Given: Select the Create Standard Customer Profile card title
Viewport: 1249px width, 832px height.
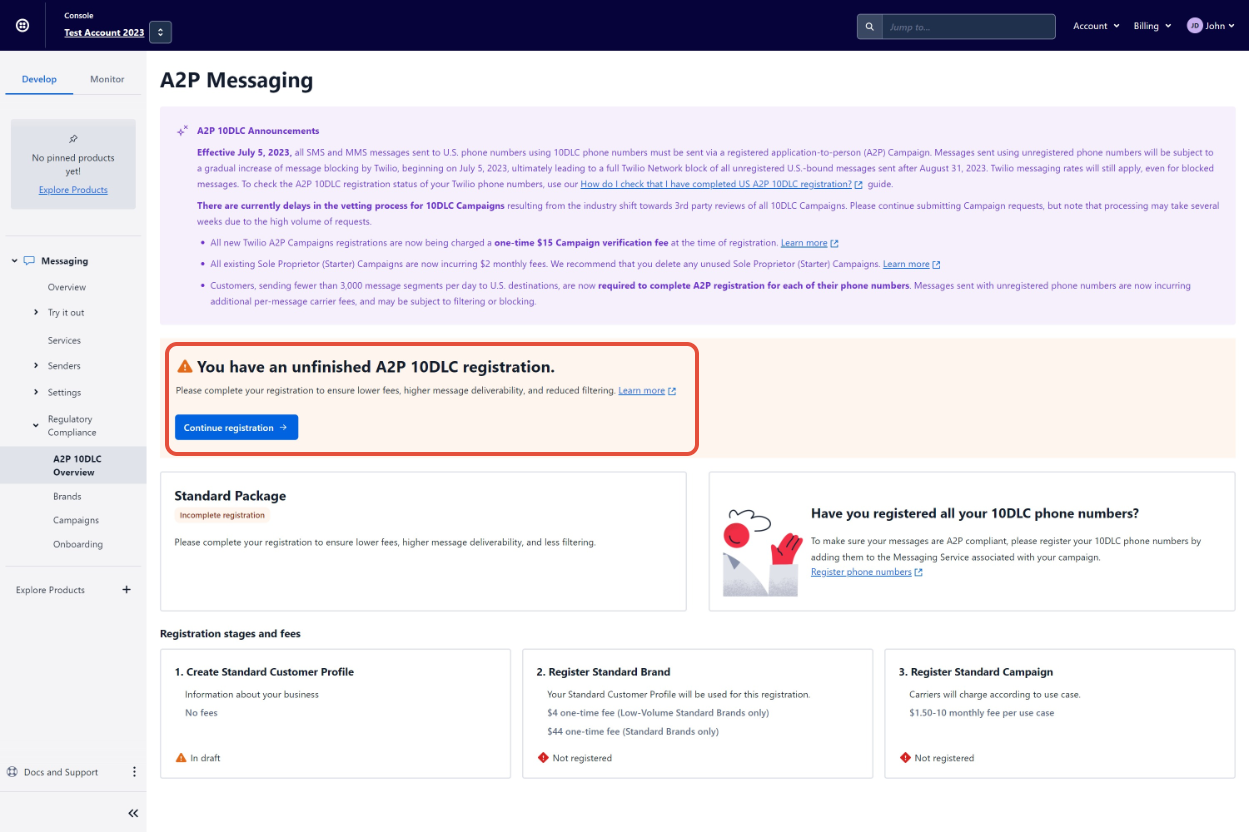Looking at the screenshot, I should coord(264,672).
